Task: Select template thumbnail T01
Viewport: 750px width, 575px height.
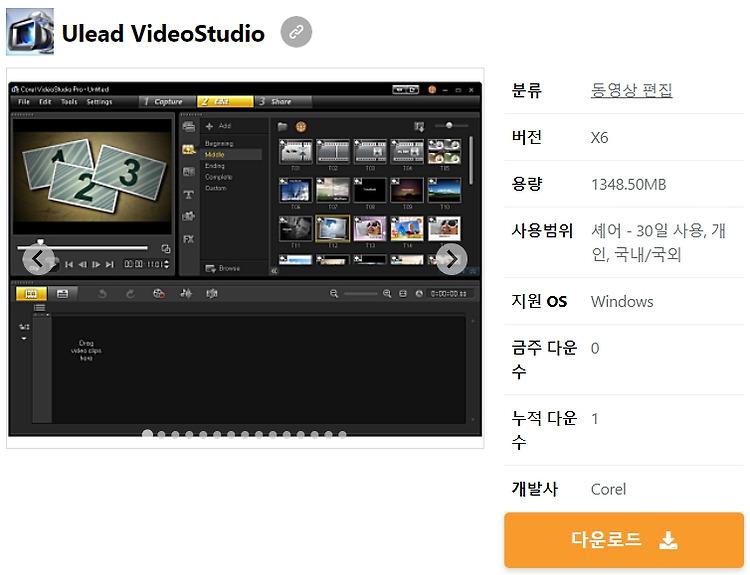Action: tap(296, 152)
